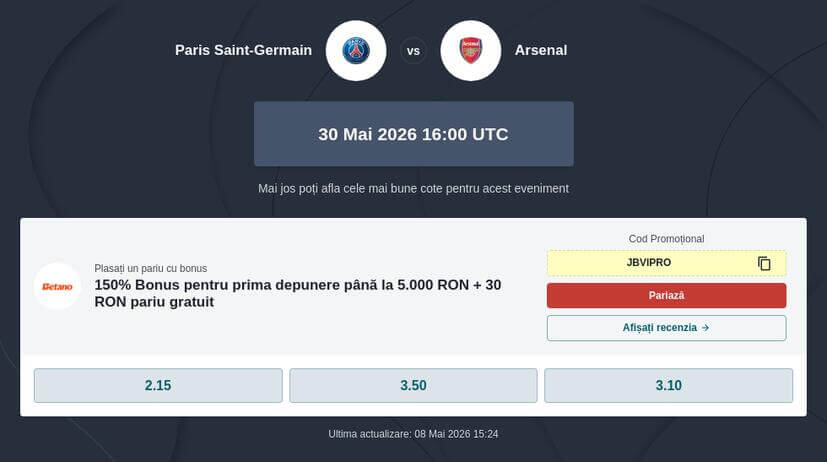
Task: Click the Plasați un pariu cu bonus text
Action: coord(150,268)
